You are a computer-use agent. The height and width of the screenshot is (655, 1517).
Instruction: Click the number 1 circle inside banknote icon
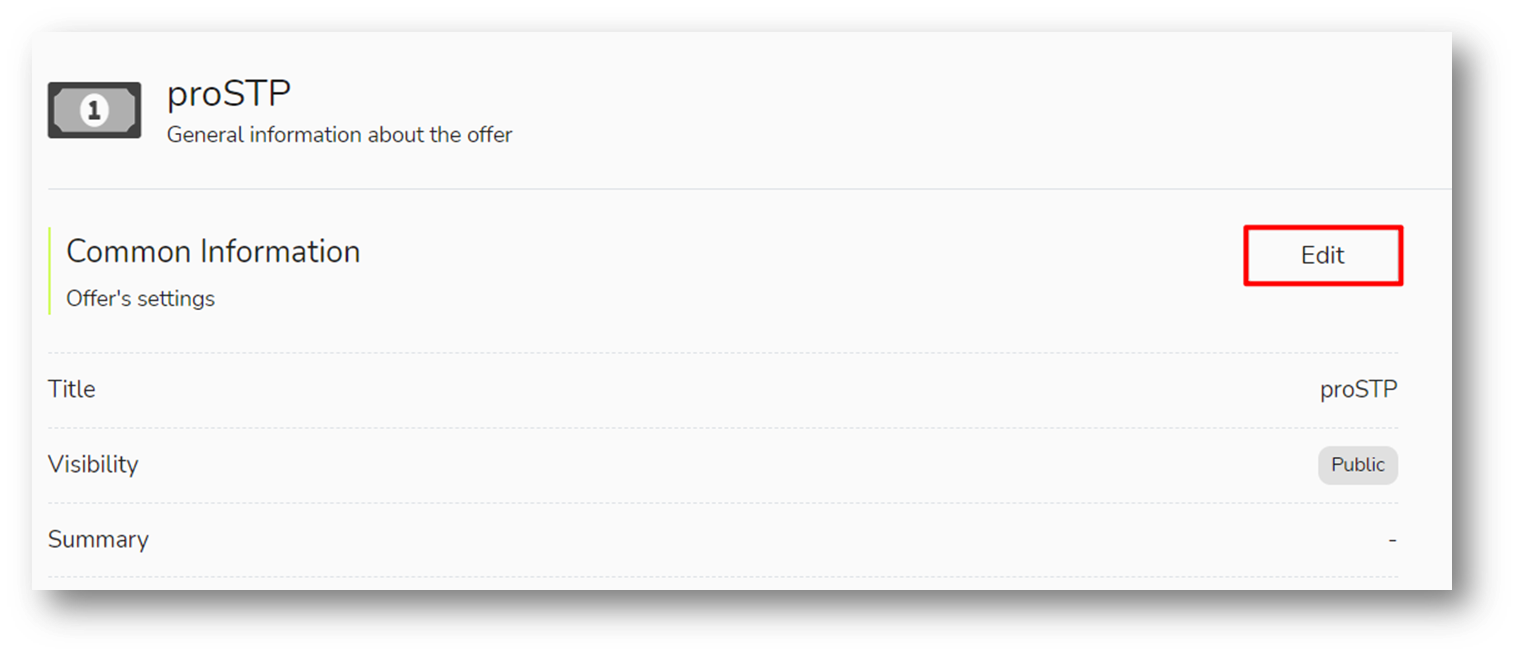point(94,110)
